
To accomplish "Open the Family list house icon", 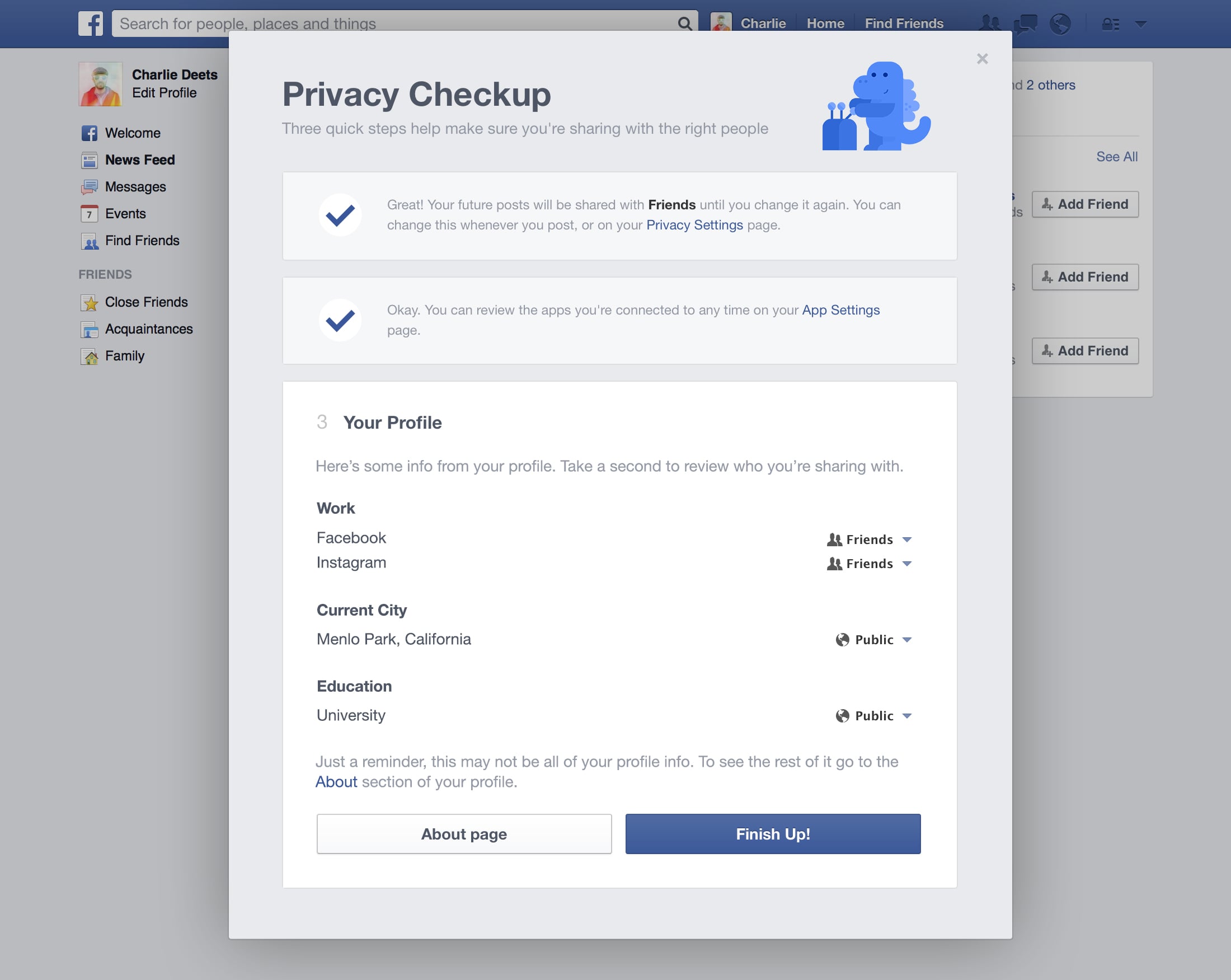I will point(90,356).
